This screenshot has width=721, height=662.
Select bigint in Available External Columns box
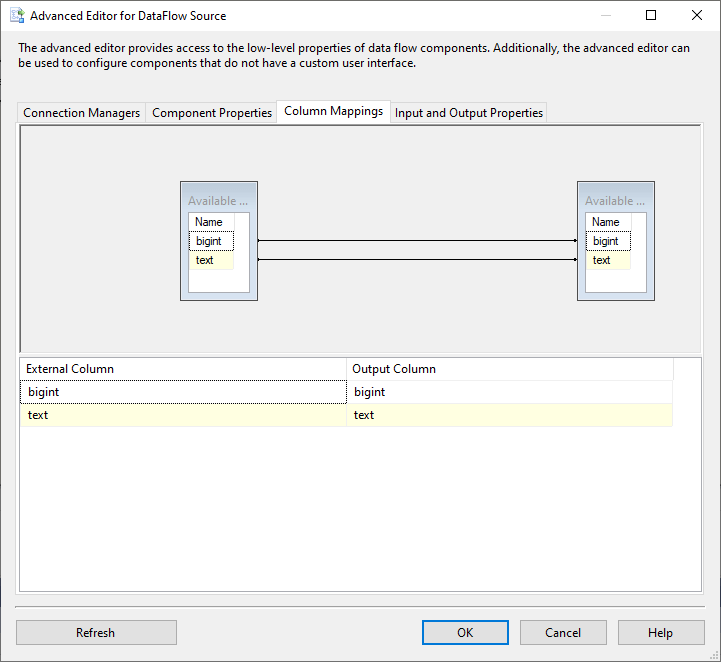click(210, 241)
